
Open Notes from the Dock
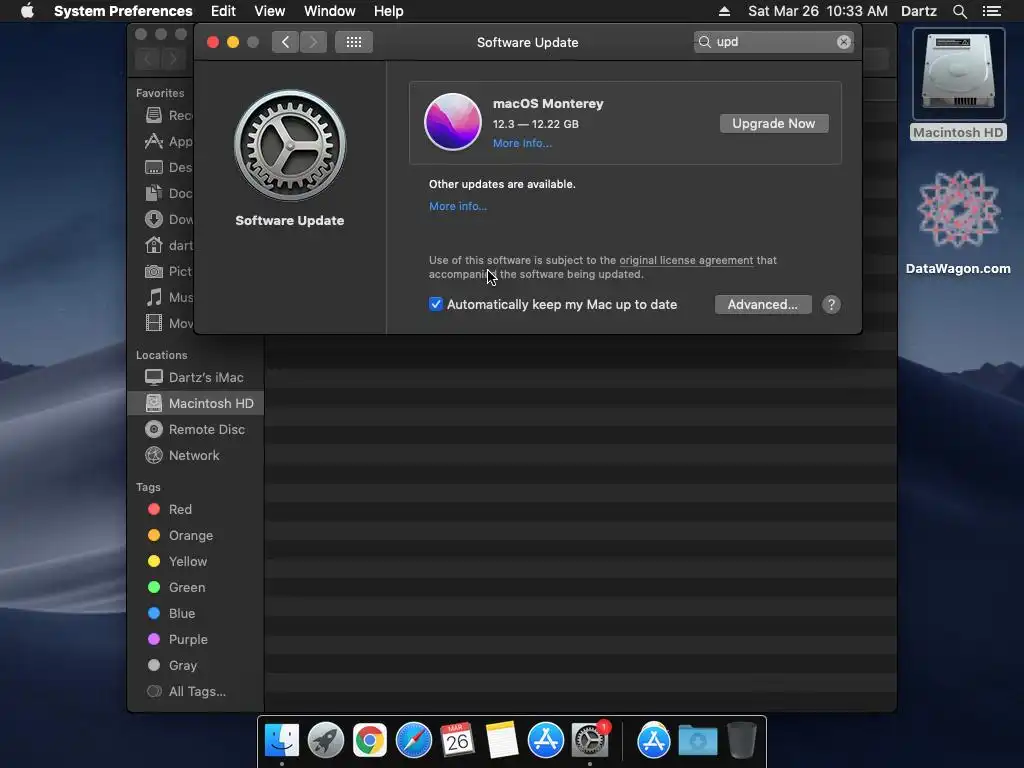pyautogui.click(x=502, y=741)
